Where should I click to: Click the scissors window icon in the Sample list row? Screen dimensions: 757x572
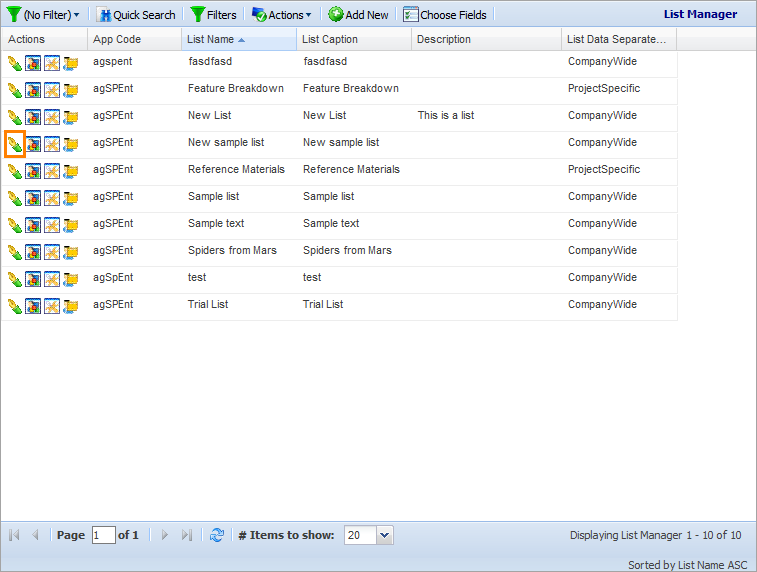(52, 198)
